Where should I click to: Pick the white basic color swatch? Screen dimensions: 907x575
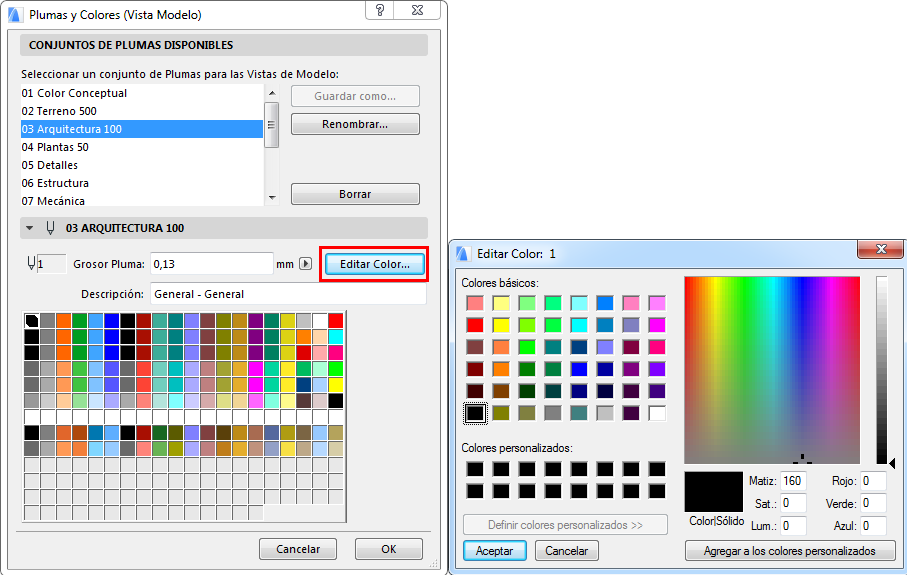(657, 412)
